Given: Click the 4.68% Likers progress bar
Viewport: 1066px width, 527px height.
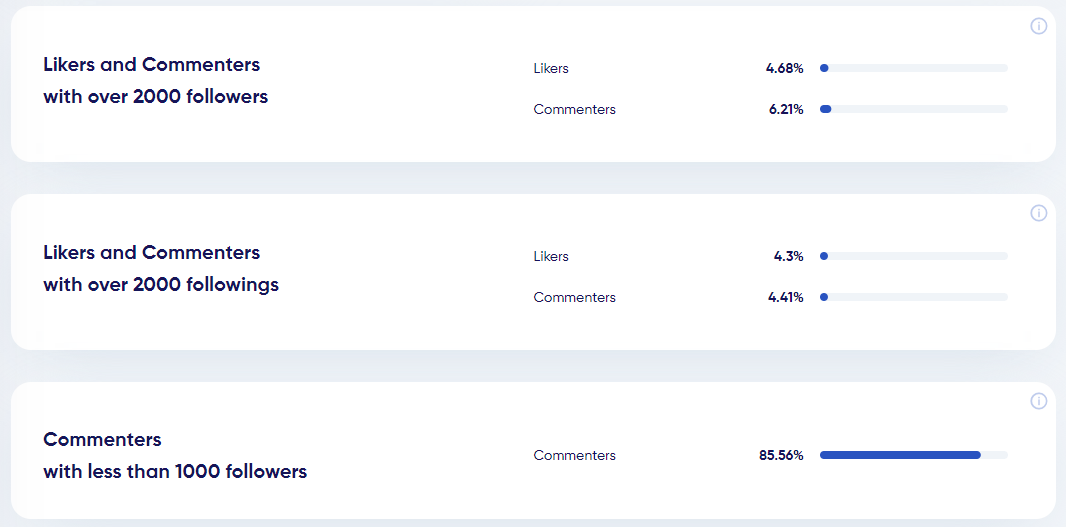Looking at the screenshot, I should pyautogui.click(x=914, y=68).
